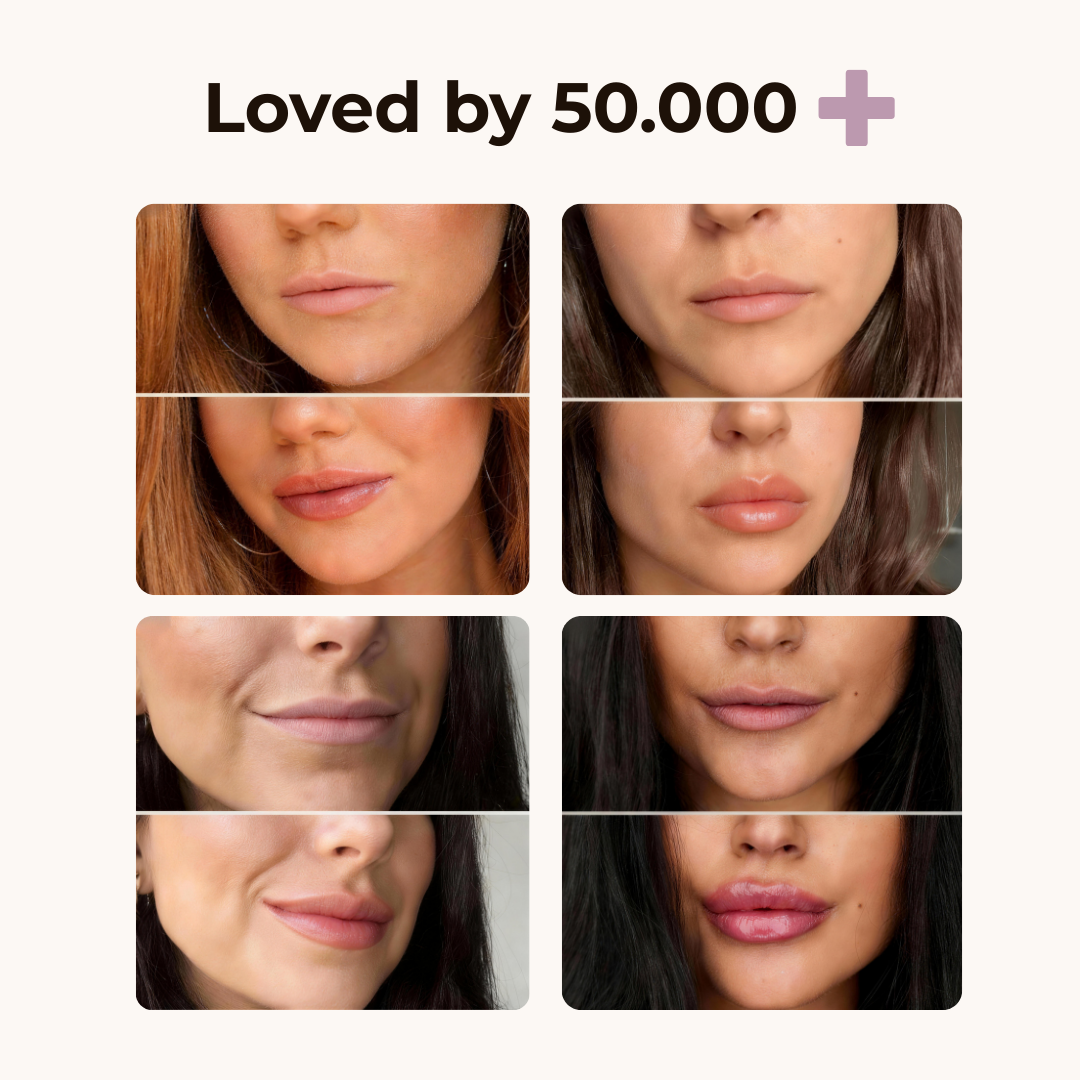Click the divider in the bottom-left card

coord(333,813)
